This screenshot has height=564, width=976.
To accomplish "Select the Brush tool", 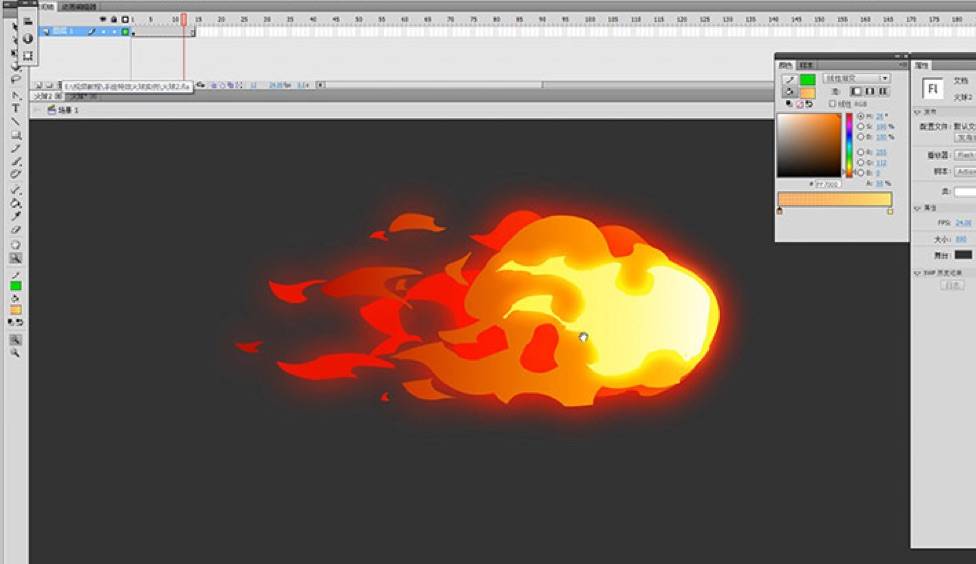I will [16, 161].
